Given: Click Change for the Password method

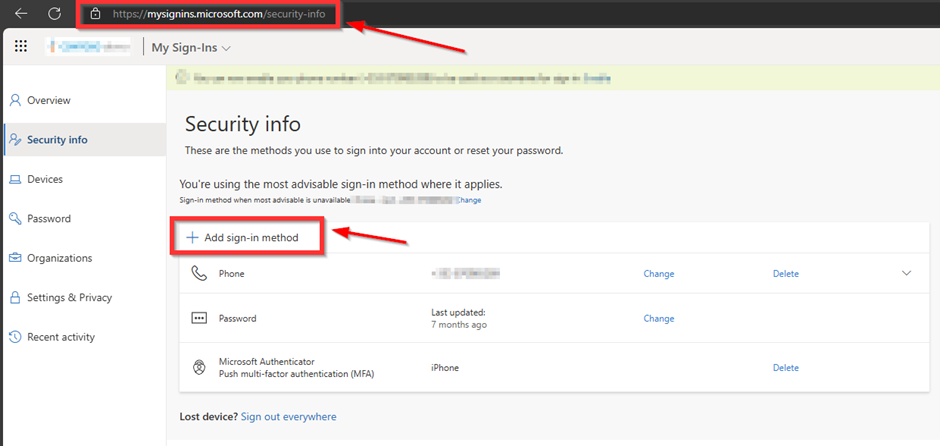Looking at the screenshot, I should [659, 318].
